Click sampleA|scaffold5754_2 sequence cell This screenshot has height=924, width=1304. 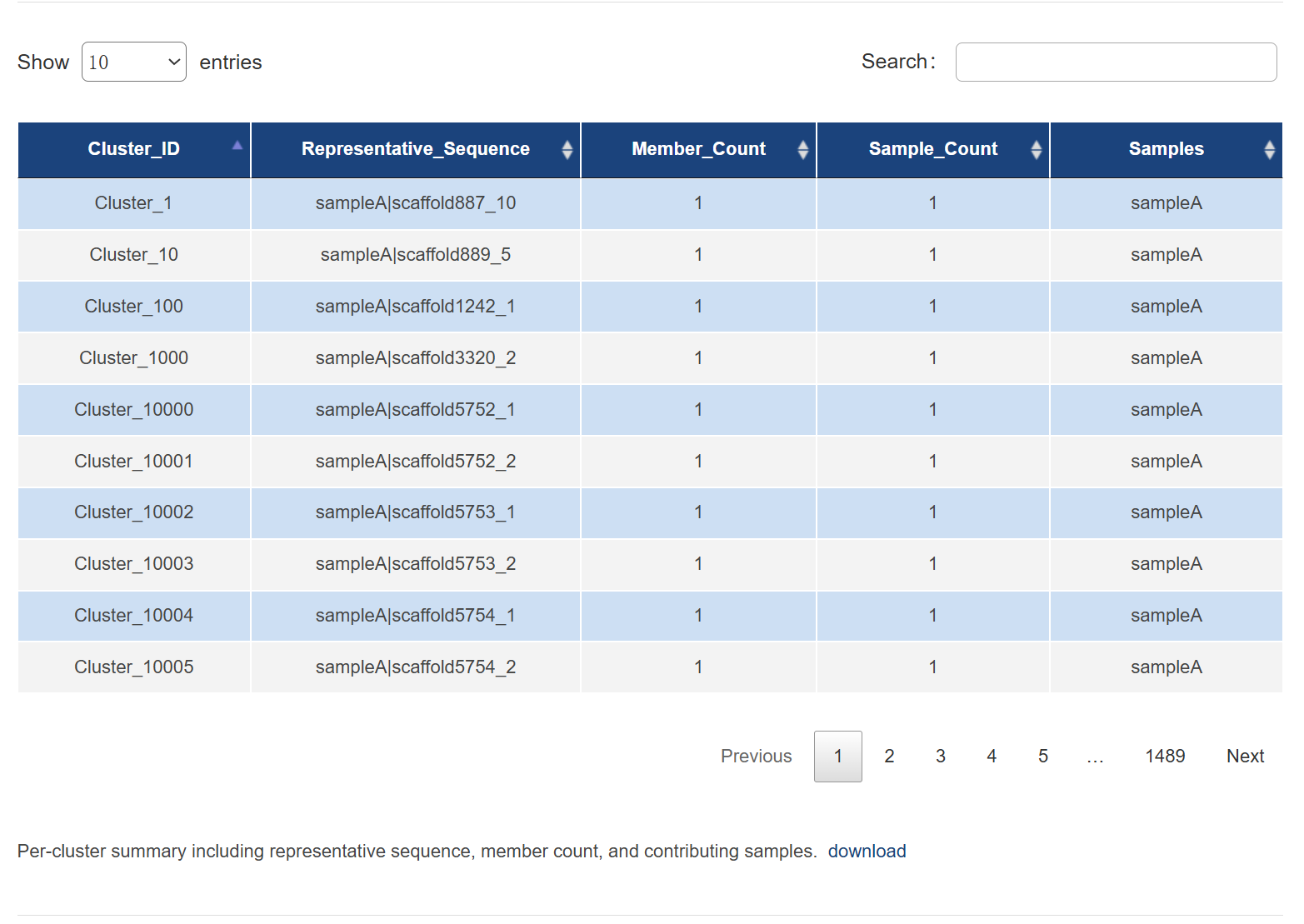click(416, 667)
